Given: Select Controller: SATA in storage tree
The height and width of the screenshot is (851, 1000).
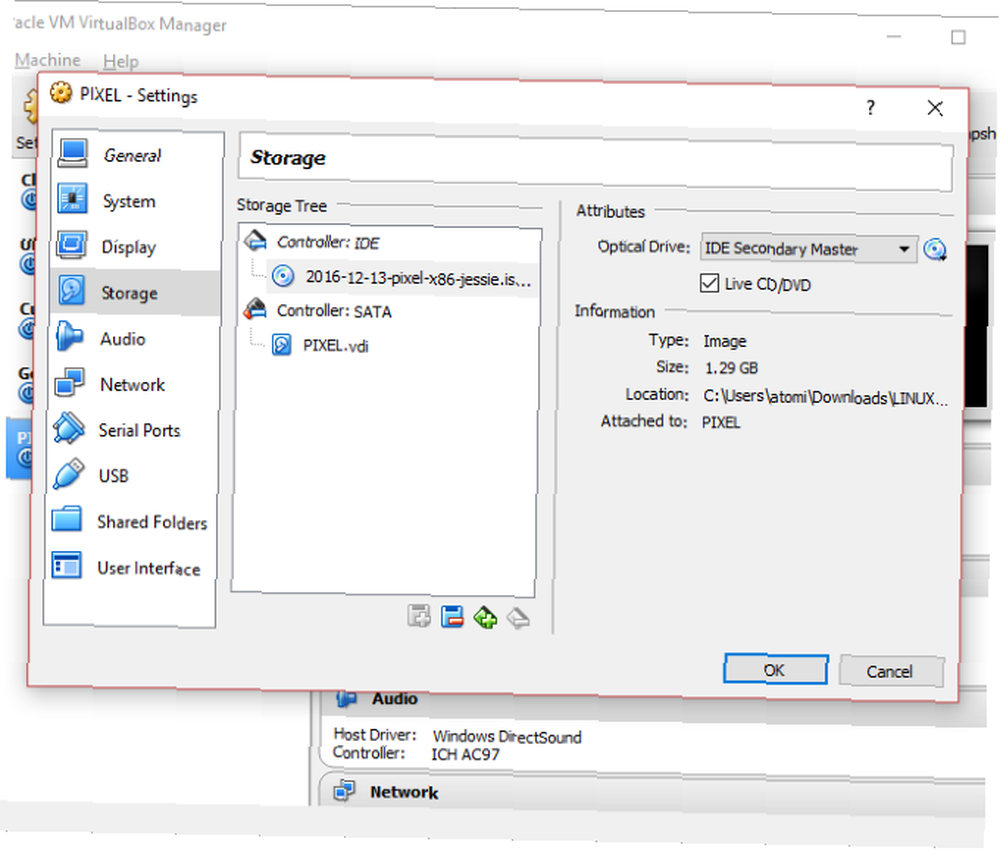Looking at the screenshot, I should [x=389, y=311].
